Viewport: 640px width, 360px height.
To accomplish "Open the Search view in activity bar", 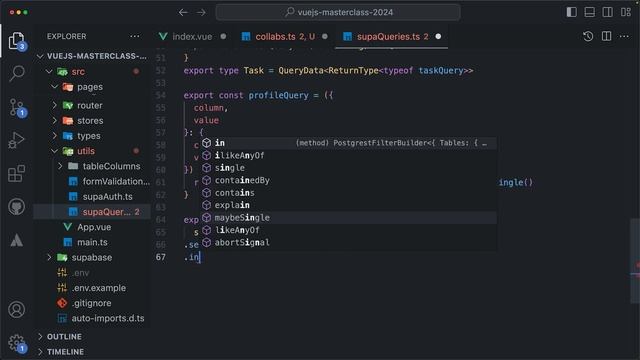I will pos(17,74).
